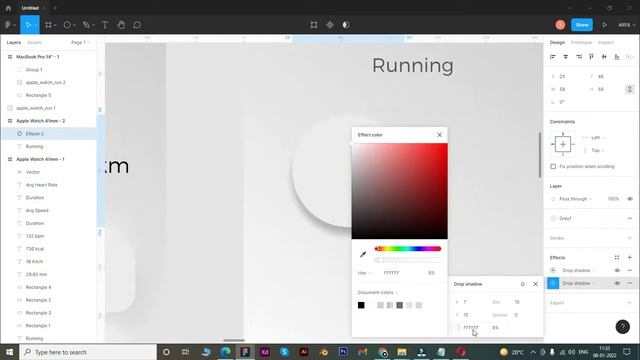
Task: Remove the first Drop shadow effect
Action: [630, 270]
